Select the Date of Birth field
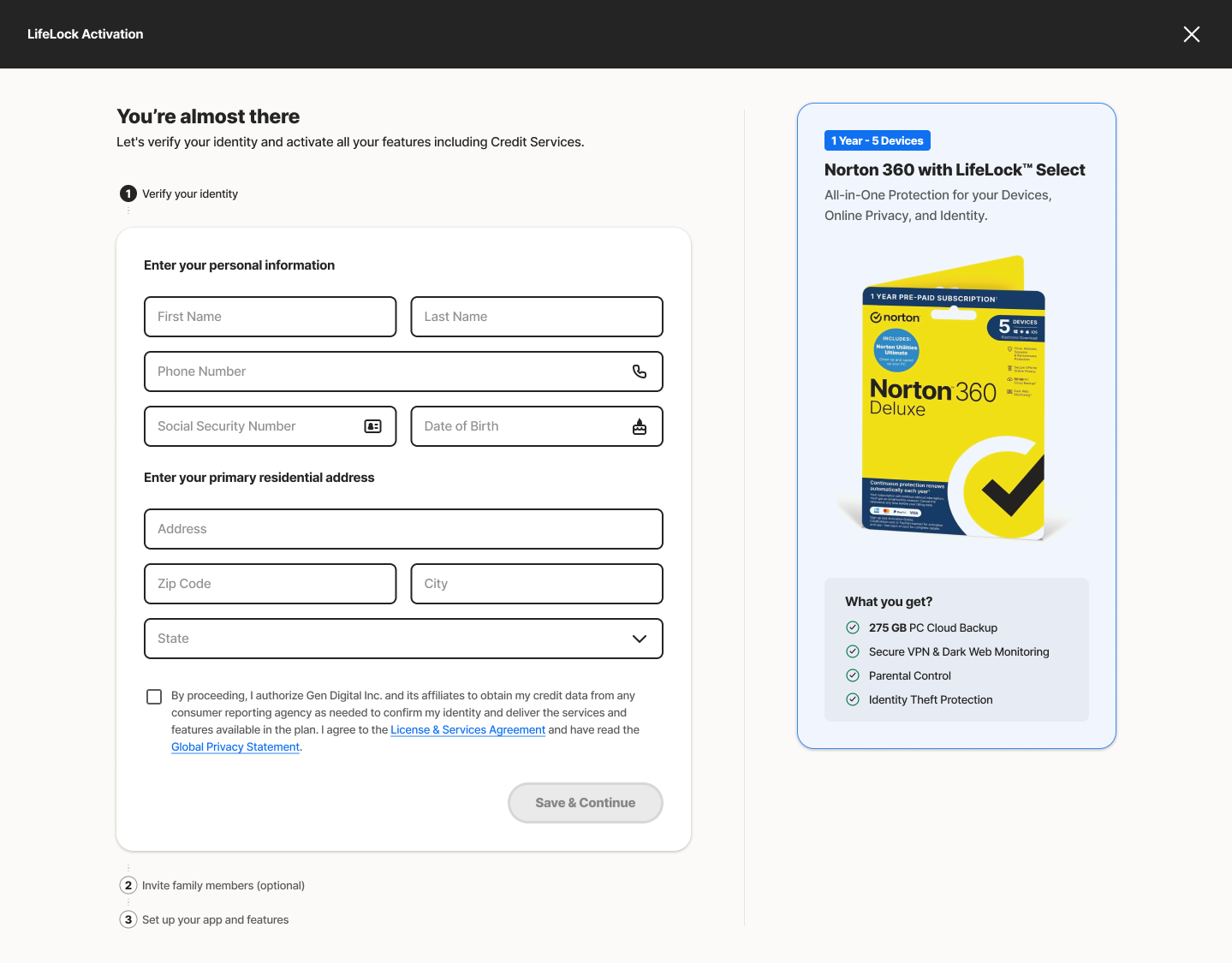1232x963 pixels. [x=537, y=426]
